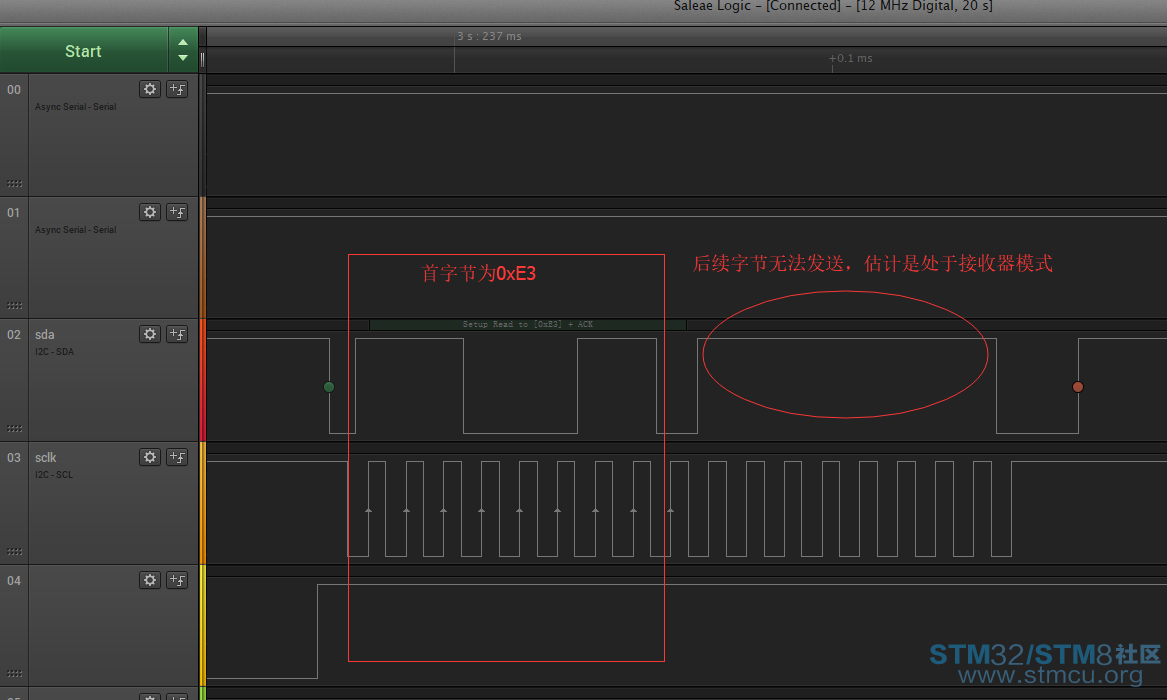
Task: Click the green Start capture button
Action: pos(83,51)
